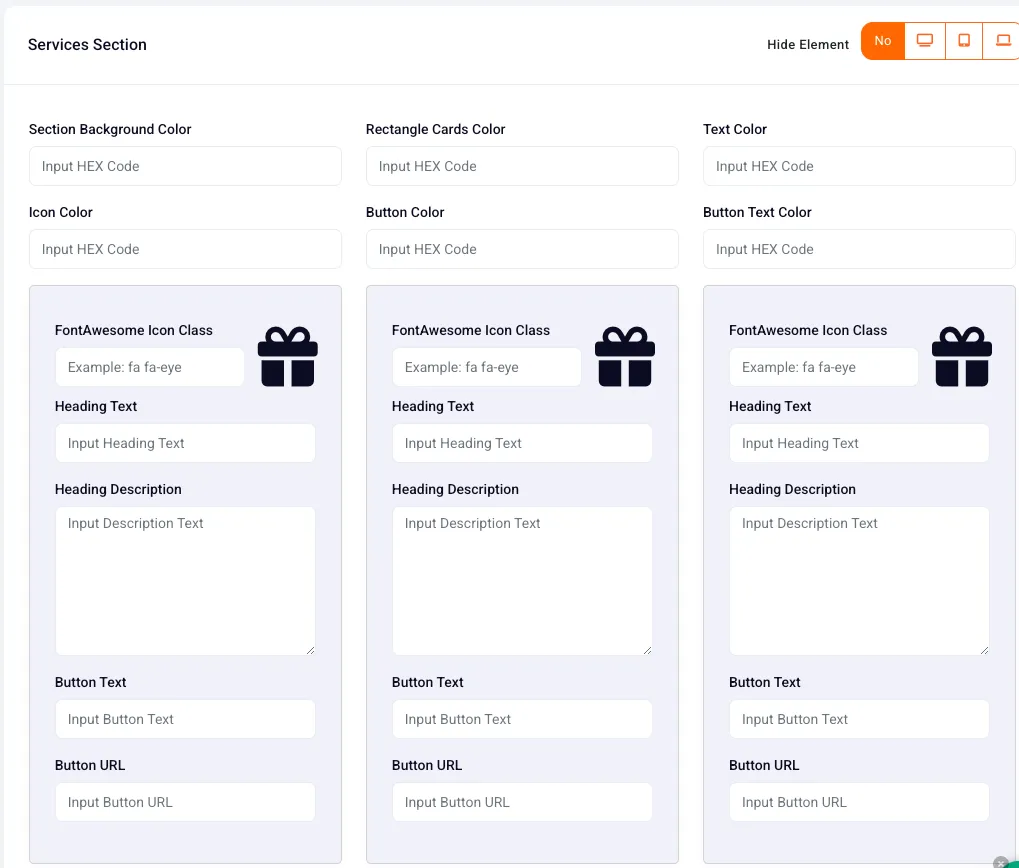Select the Icon Color HEX input

tap(185, 249)
